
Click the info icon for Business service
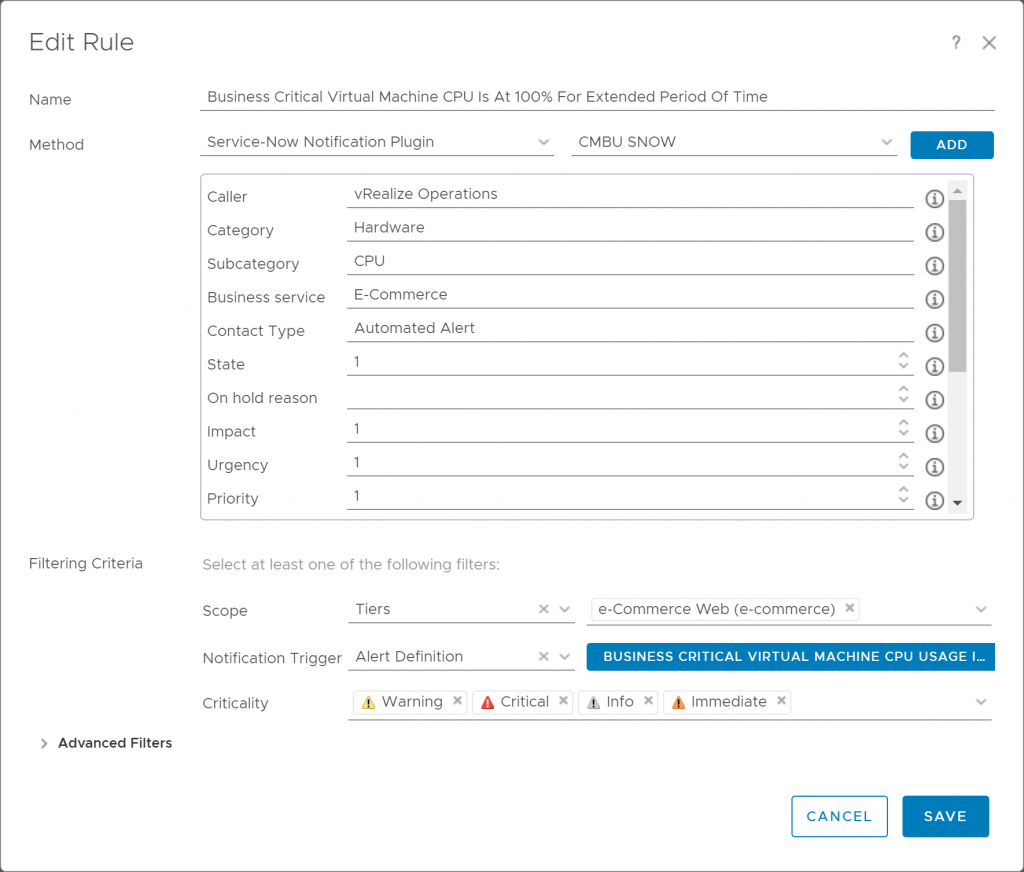coord(935,299)
